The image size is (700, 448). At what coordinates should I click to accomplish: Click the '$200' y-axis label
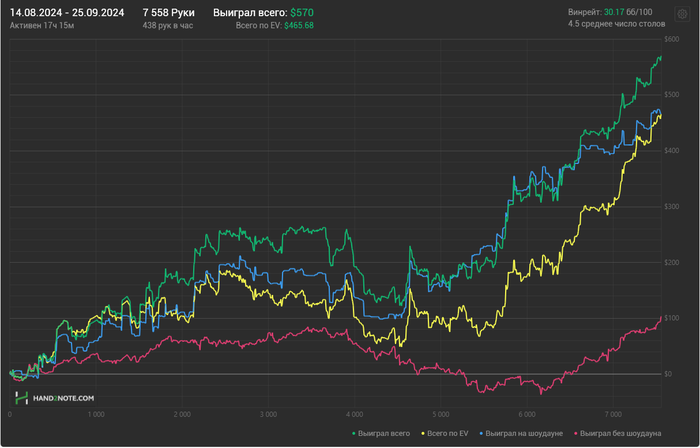671,262
